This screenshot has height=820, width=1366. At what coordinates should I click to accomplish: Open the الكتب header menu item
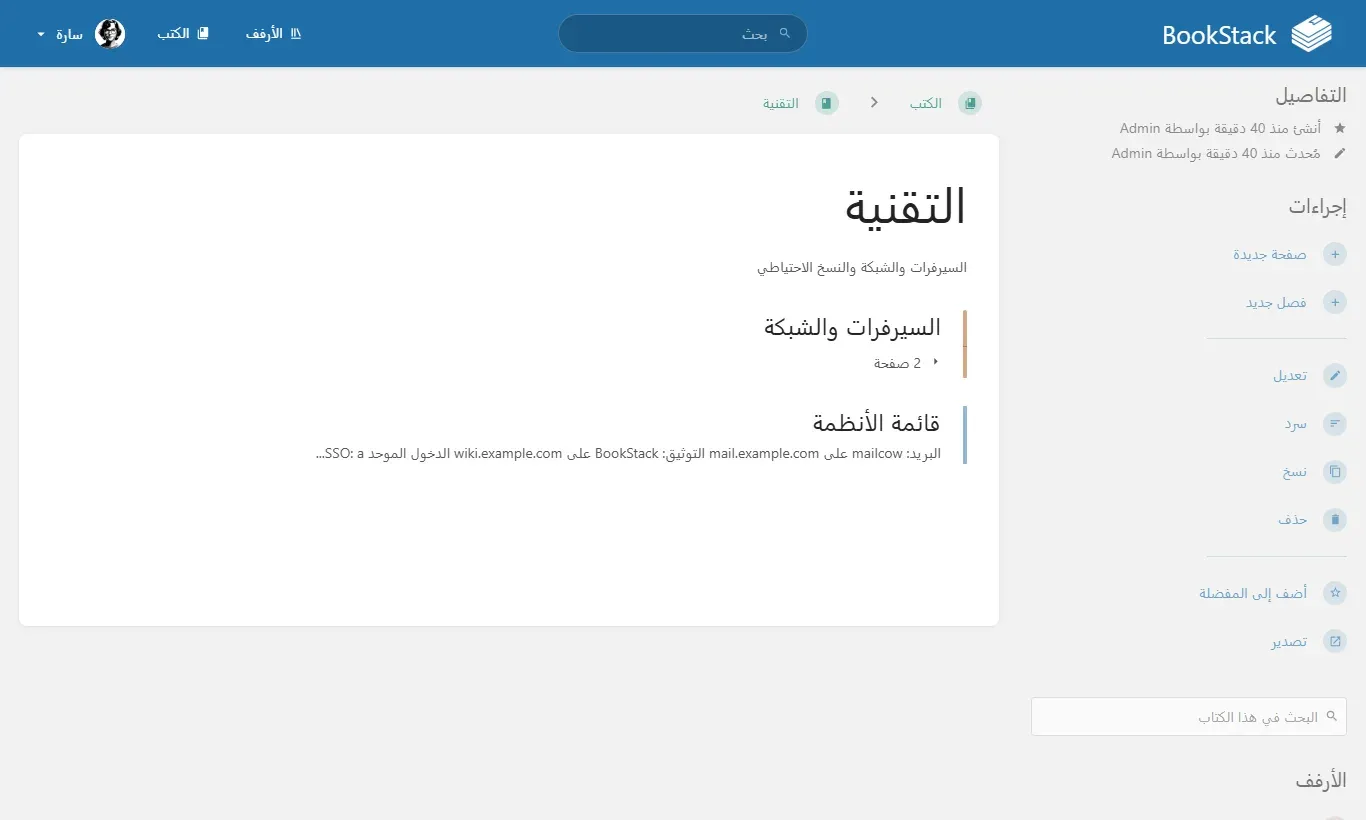pyautogui.click(x=183, y=34)
